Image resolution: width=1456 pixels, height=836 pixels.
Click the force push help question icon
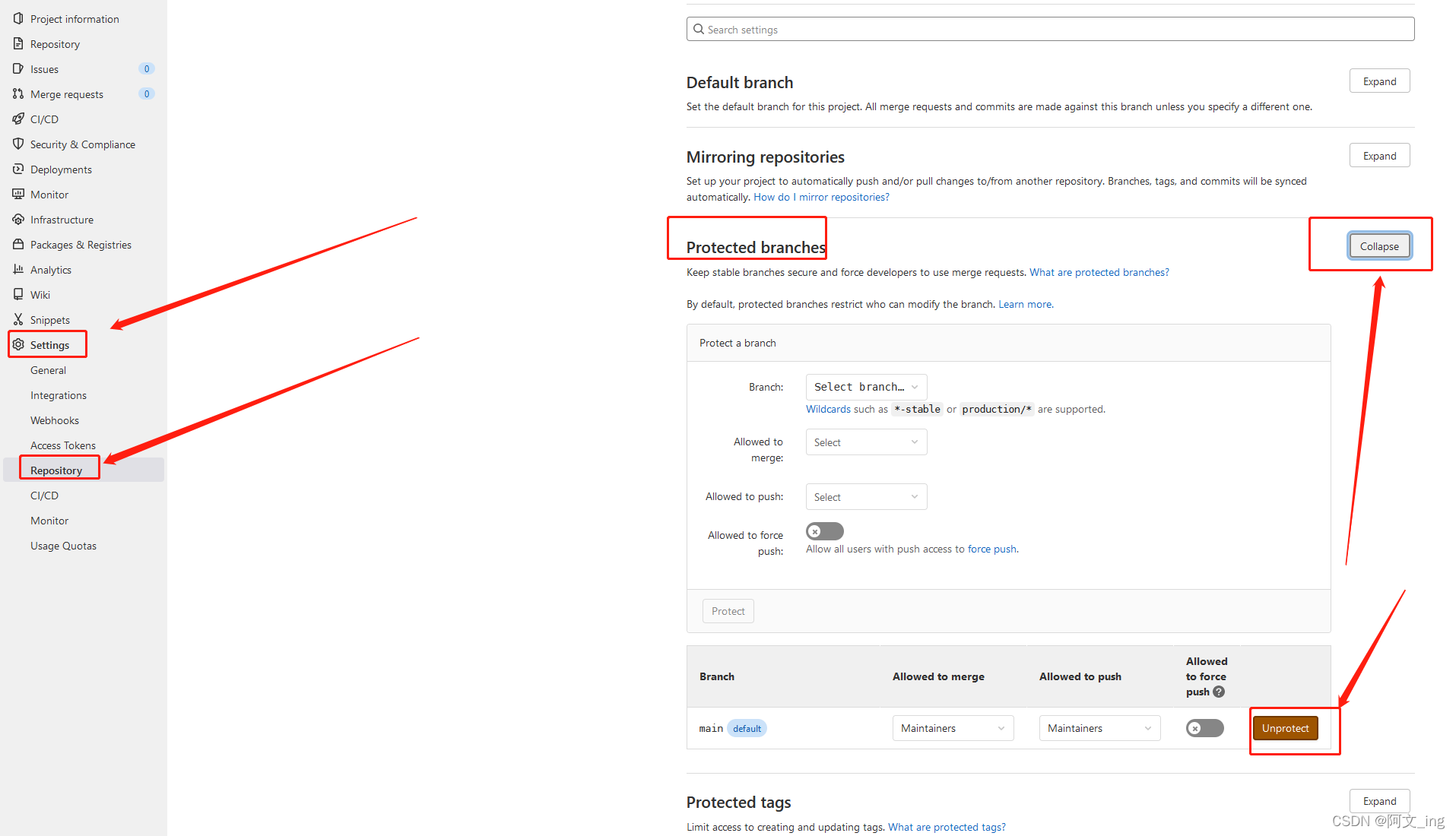point(1219,692)
